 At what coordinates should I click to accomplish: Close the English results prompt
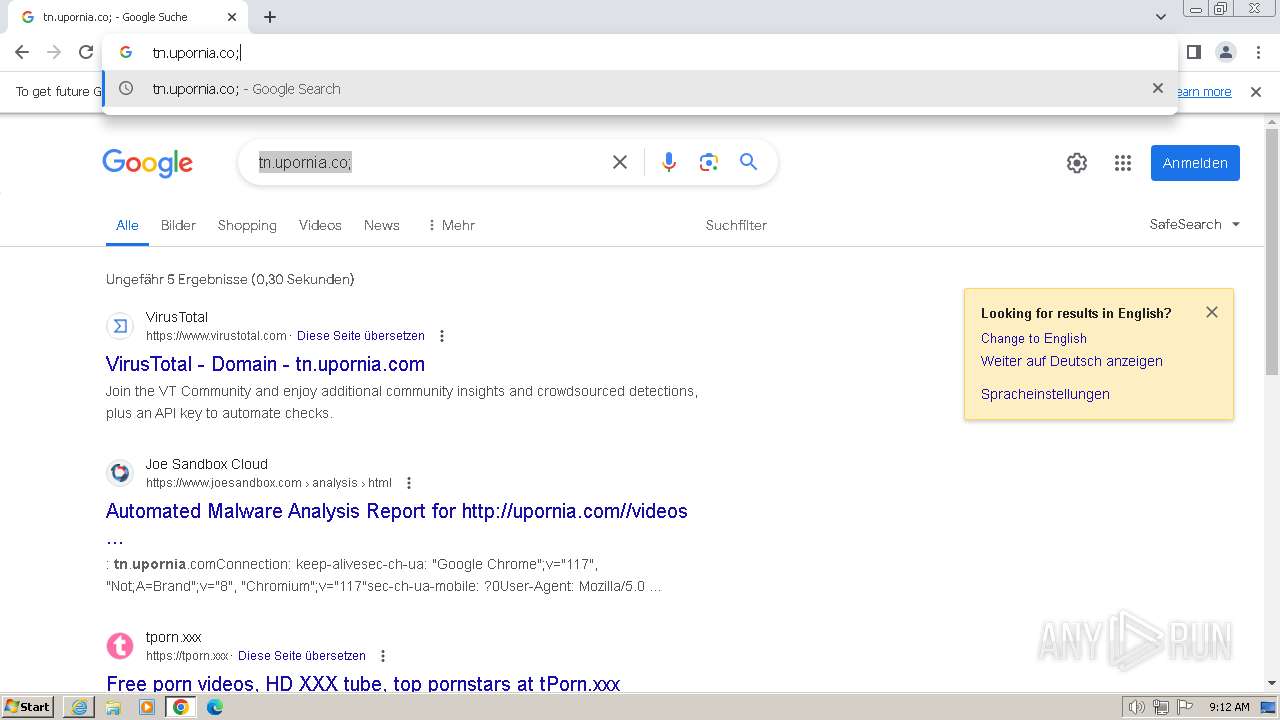coord(1212,312)
